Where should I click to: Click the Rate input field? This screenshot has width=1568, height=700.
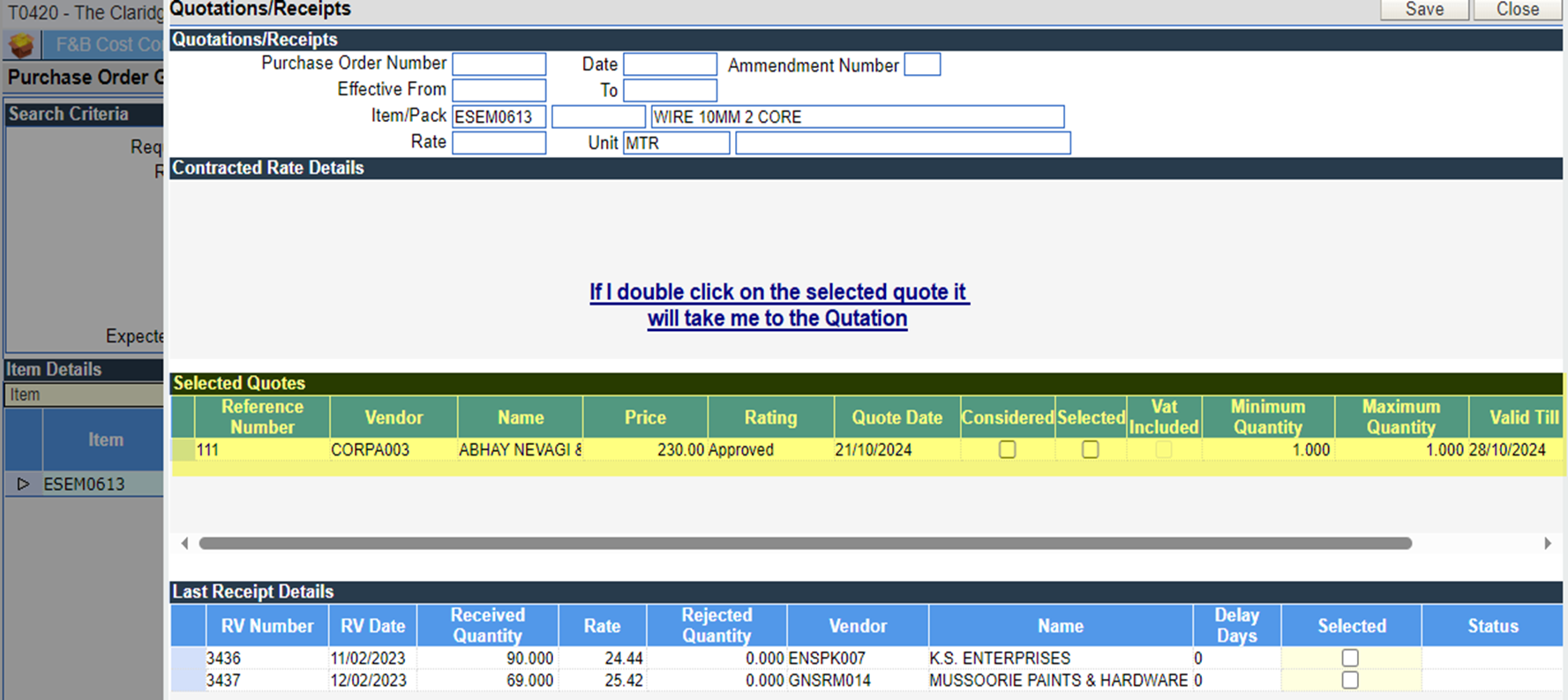pos(499,143)
